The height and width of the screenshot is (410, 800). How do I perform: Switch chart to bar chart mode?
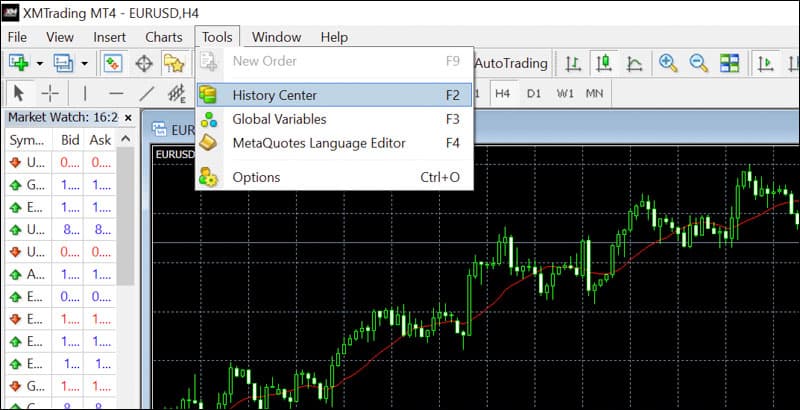573,63
